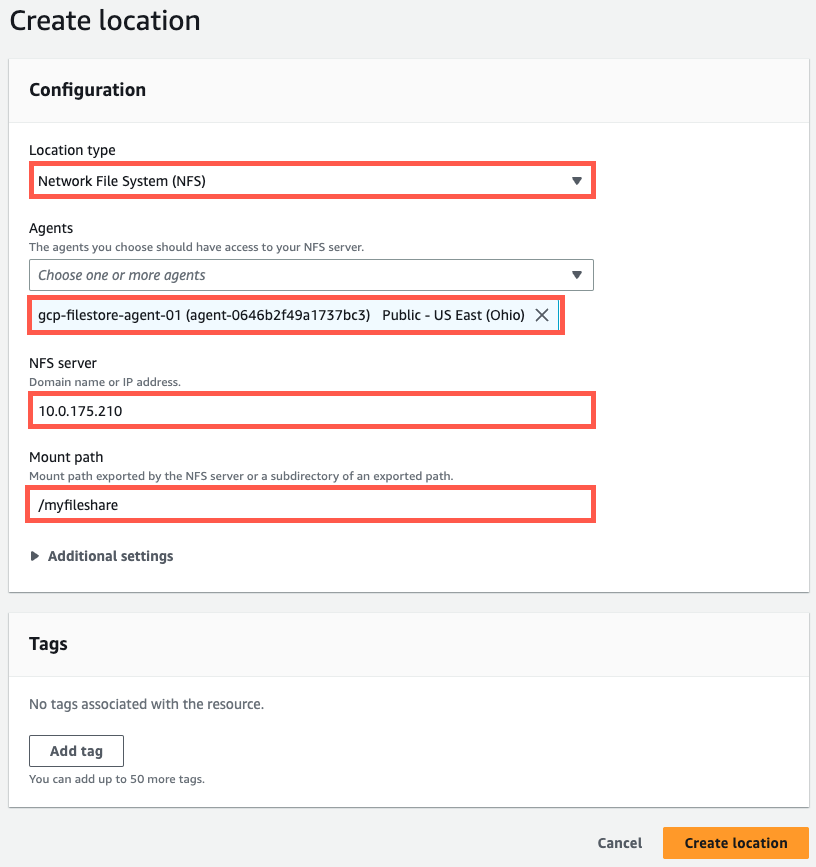The width and height of the screenshot is (816, 867).
Task: Click the Create location page title
Action: tap(104, 20)
